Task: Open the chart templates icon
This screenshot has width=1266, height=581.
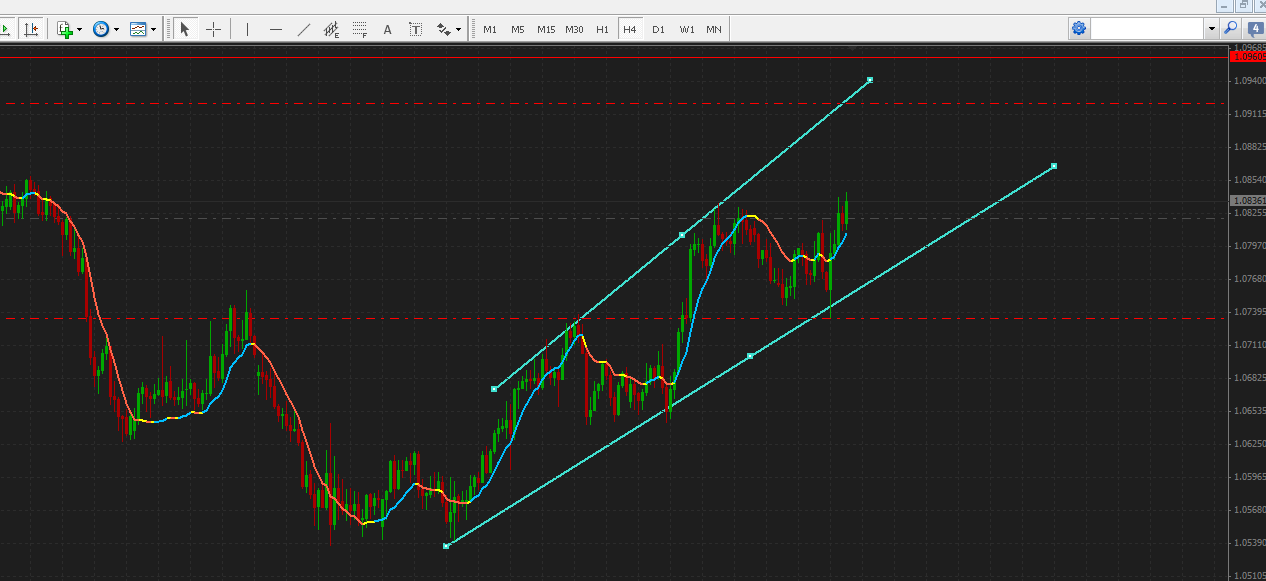Action: click(x=139, y=29)
